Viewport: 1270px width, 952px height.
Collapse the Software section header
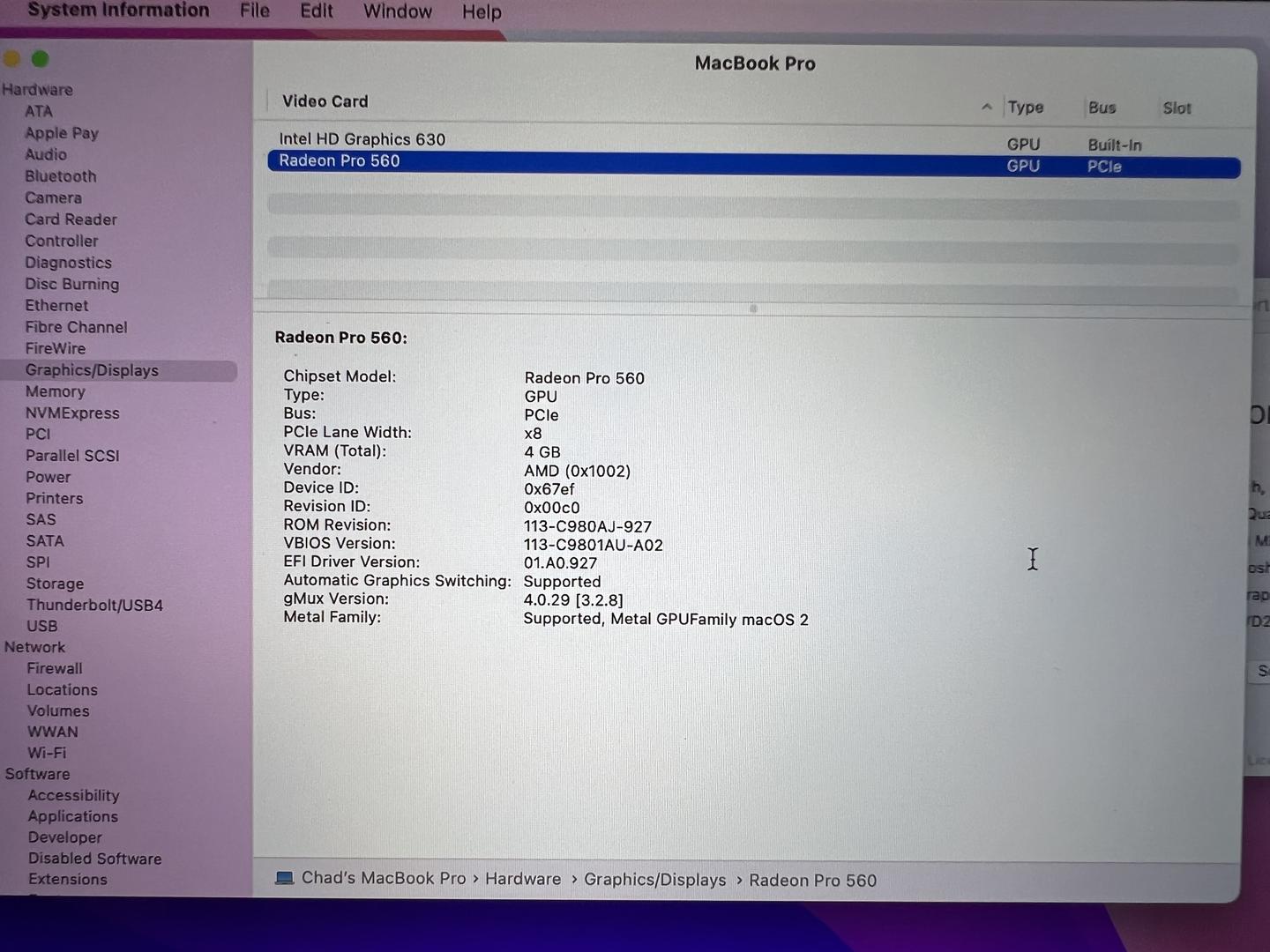point(37,774)
